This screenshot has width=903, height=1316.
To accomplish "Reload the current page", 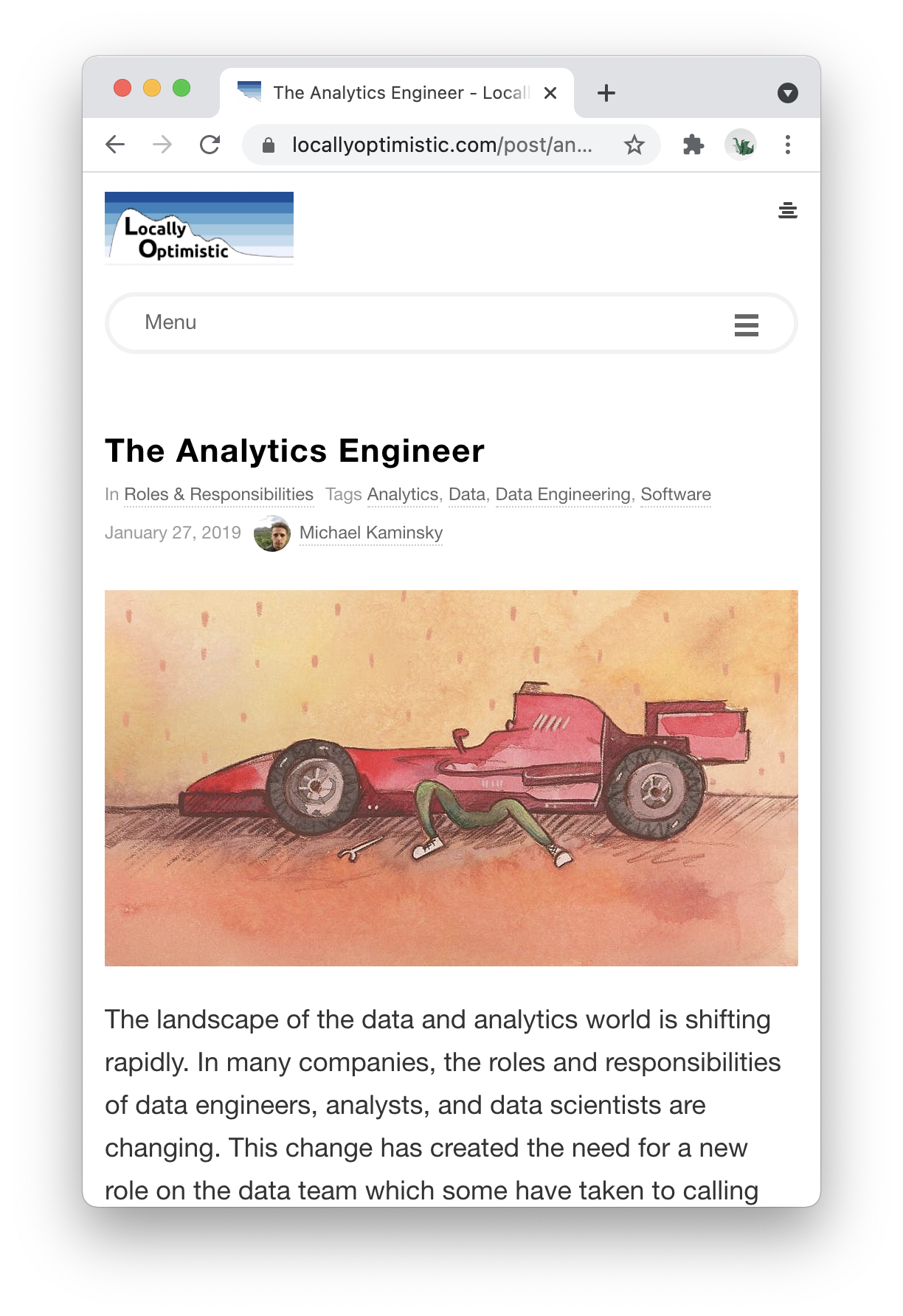I will (x=210, y=145).
